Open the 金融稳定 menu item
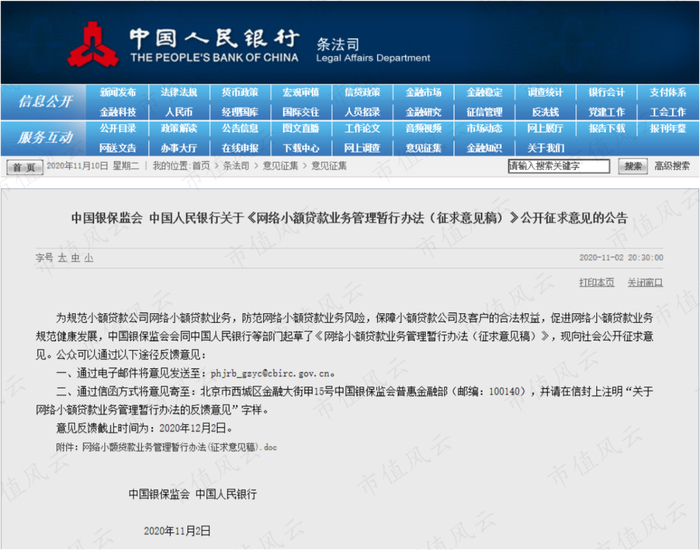 coord(484,92)
